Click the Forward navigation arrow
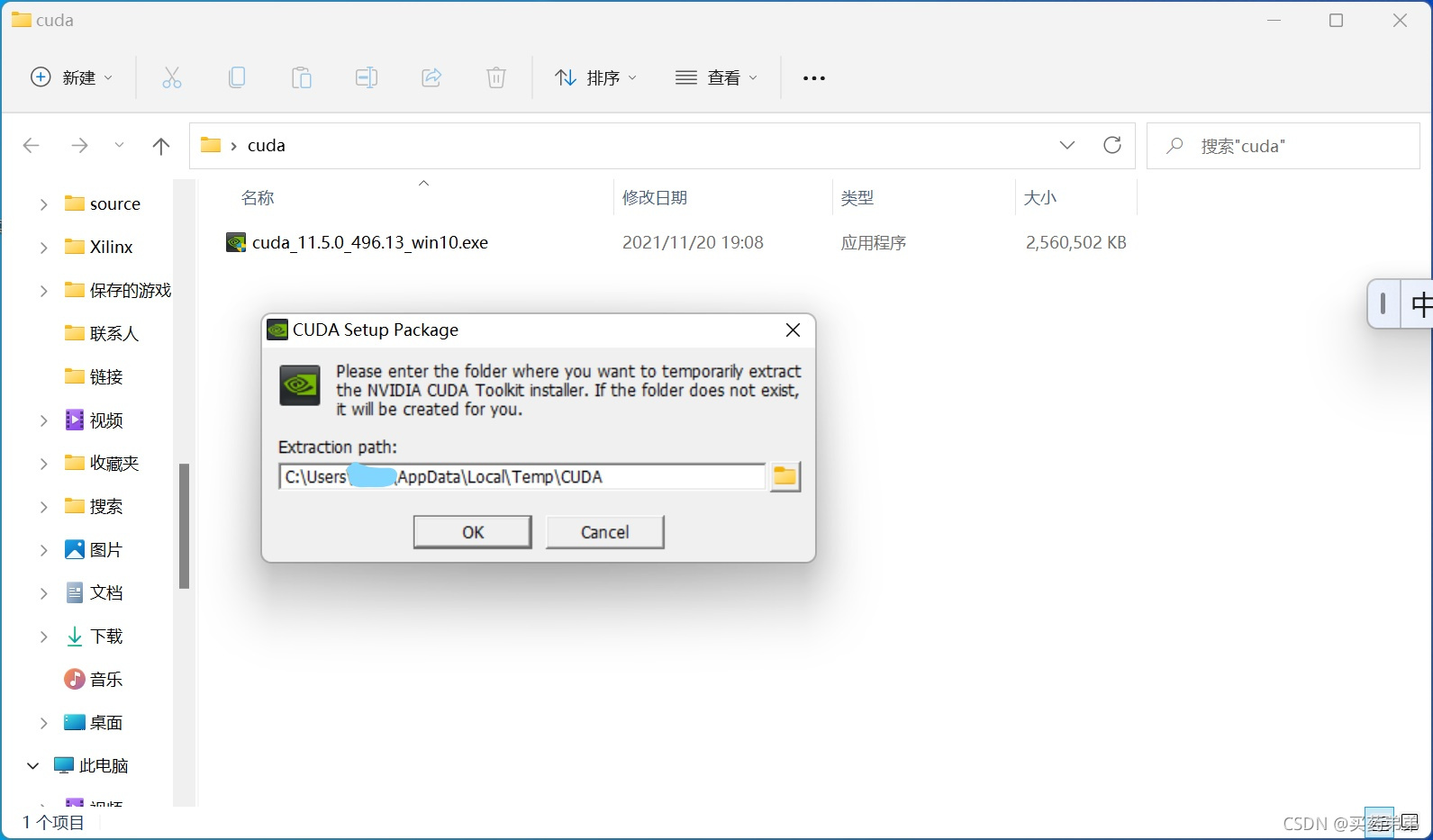Image resolution: width=1433 pixels, height=840 pixels. (79, 146)
